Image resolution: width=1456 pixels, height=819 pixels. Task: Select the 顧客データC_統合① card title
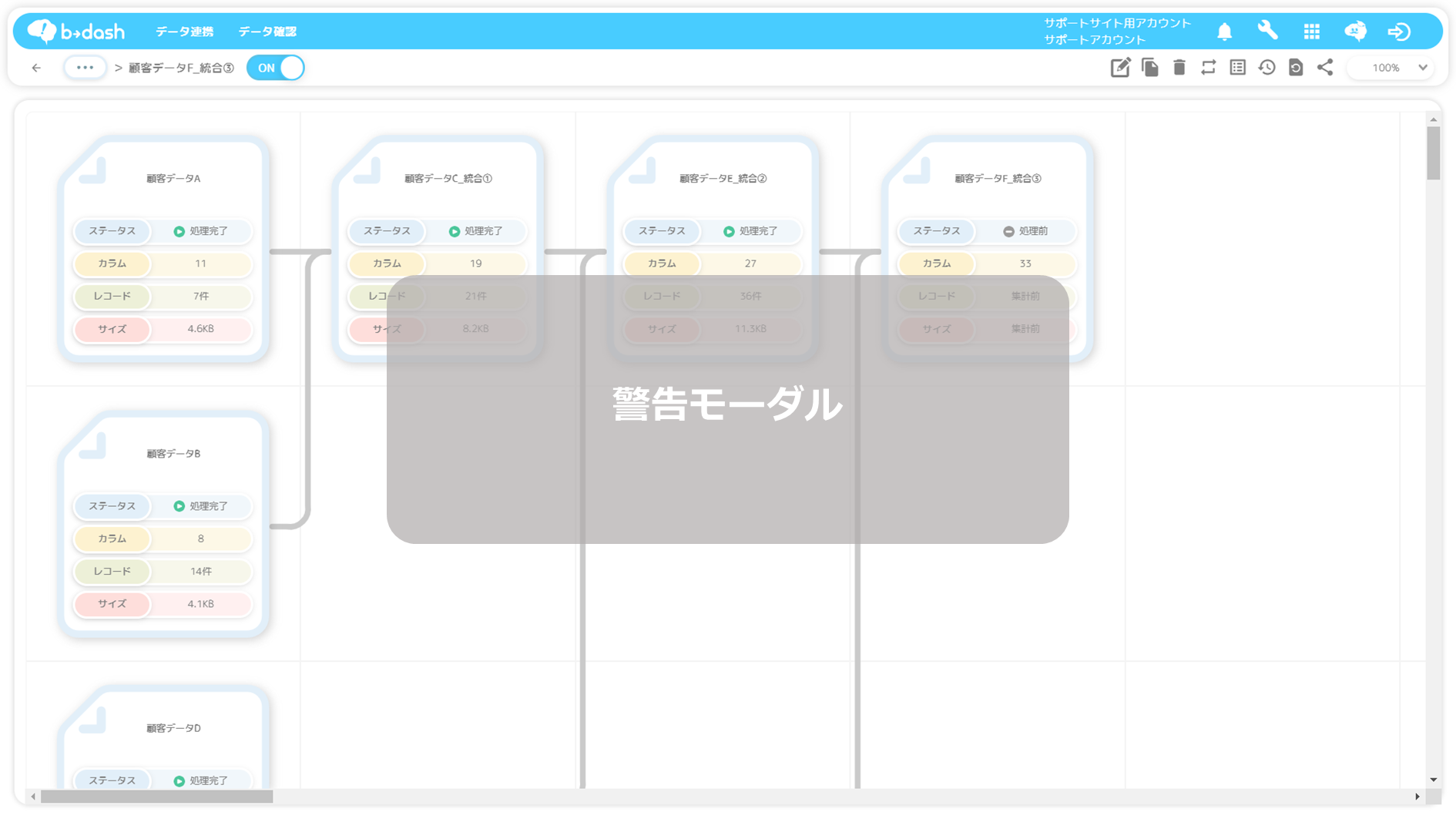point(448,179)
